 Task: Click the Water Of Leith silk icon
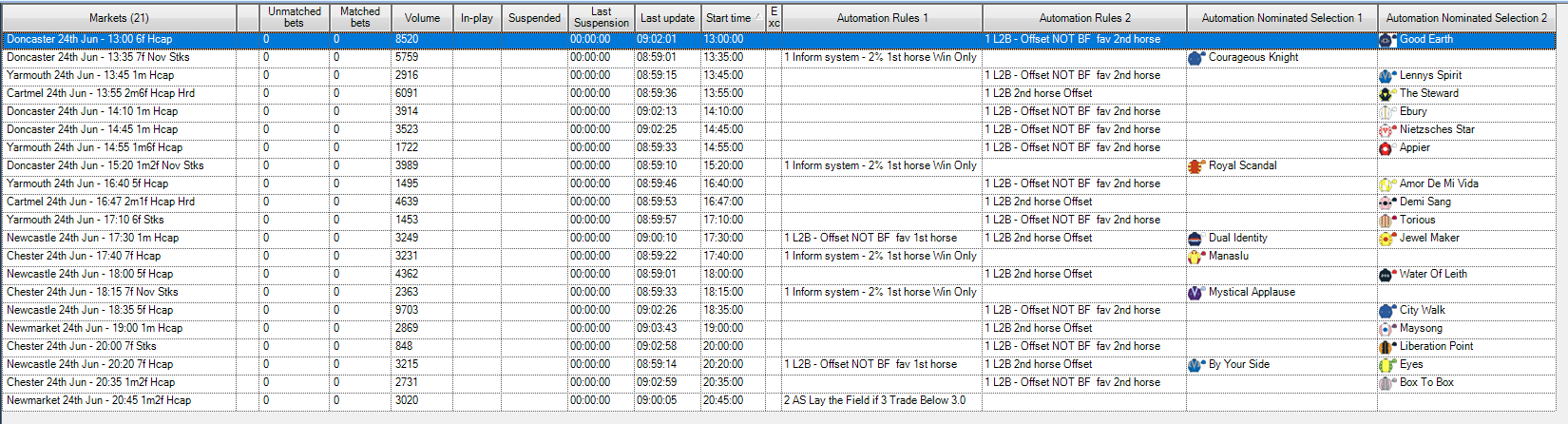pos(1386,275)
